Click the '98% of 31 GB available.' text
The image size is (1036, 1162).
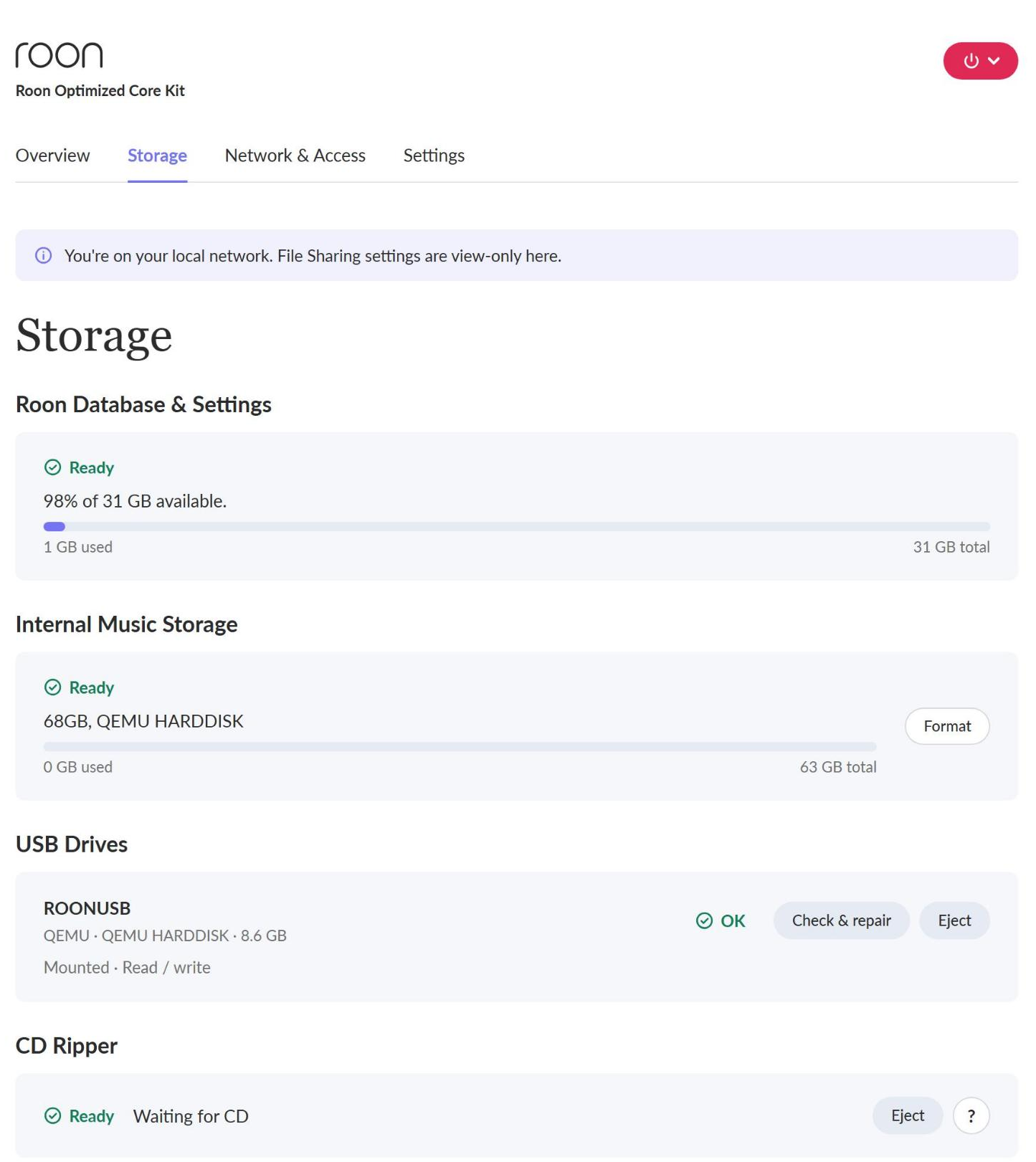point(135,502)
